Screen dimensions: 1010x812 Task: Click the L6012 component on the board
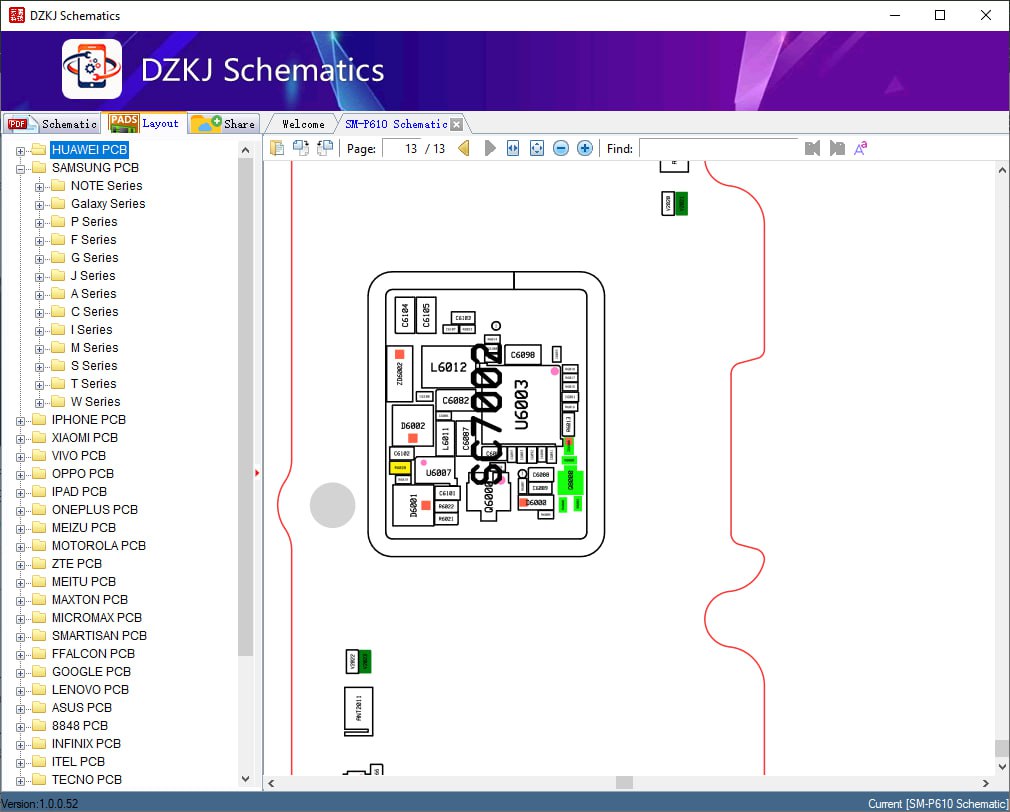pyautogui.click(x=449, y=367)
